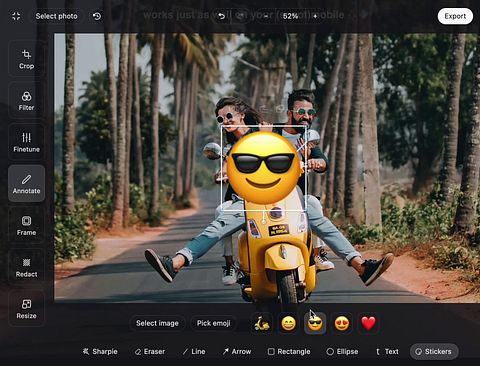
Task: Open the Frame tab
Action: 26,225
